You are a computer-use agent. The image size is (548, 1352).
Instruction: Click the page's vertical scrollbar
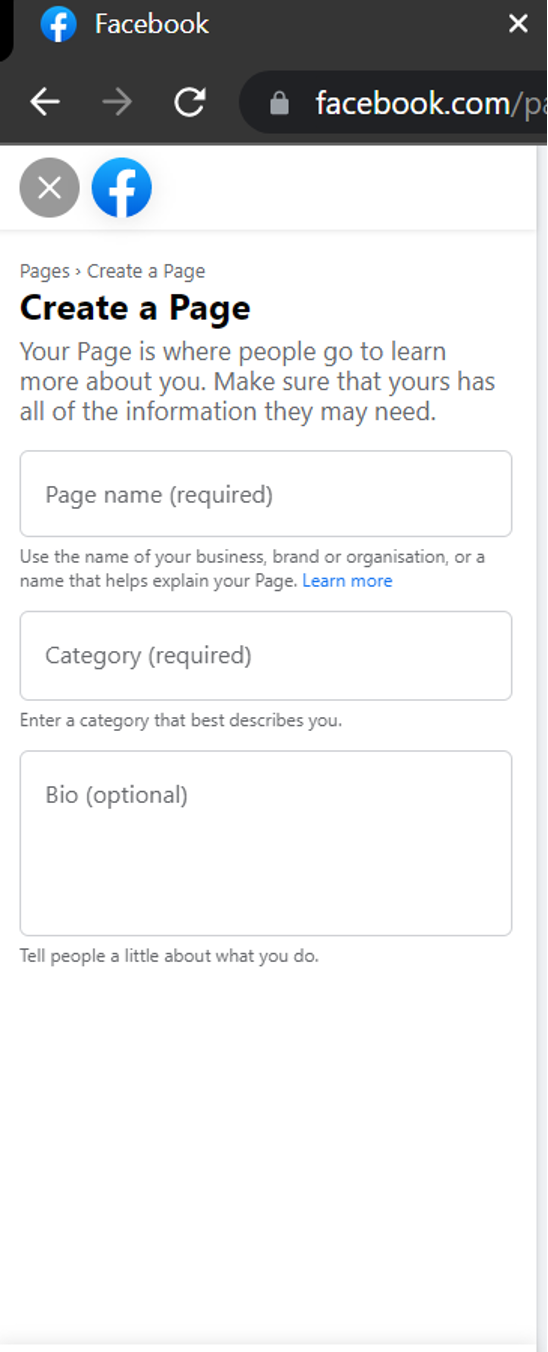(542, 745)
